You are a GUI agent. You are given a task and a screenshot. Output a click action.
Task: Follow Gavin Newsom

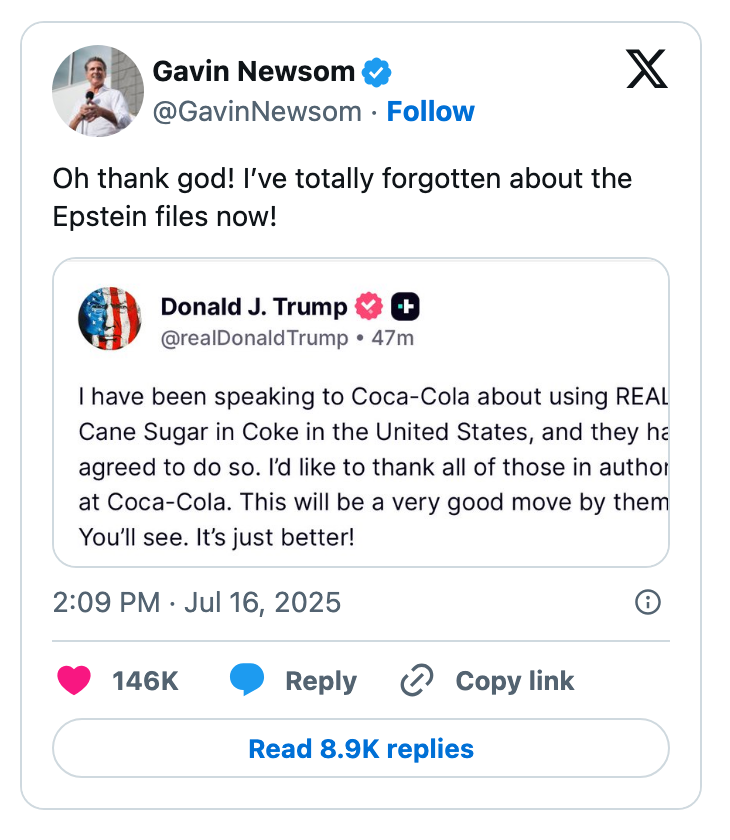[x=430, y=111]
